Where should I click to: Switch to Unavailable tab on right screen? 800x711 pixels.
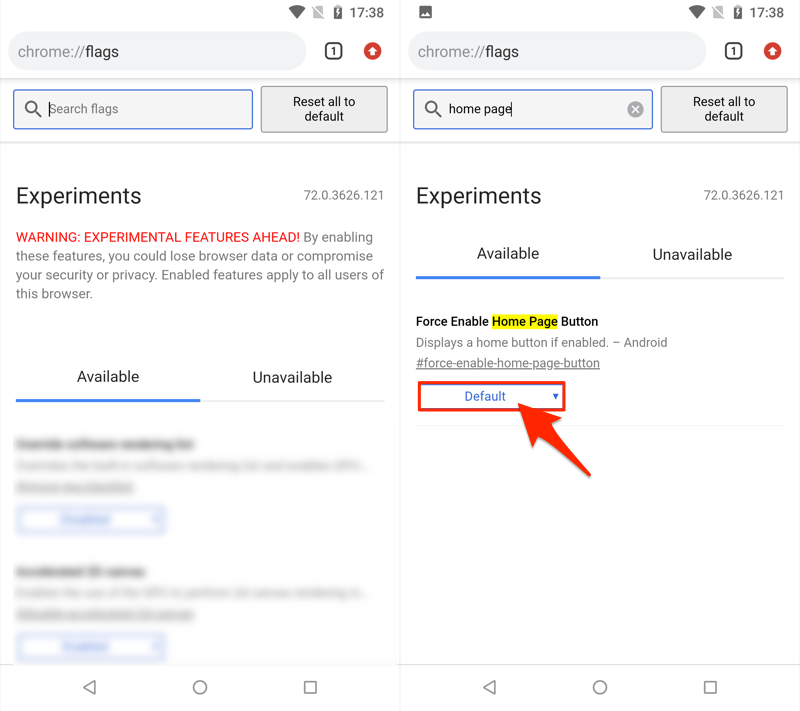click(x=692, y=255)
